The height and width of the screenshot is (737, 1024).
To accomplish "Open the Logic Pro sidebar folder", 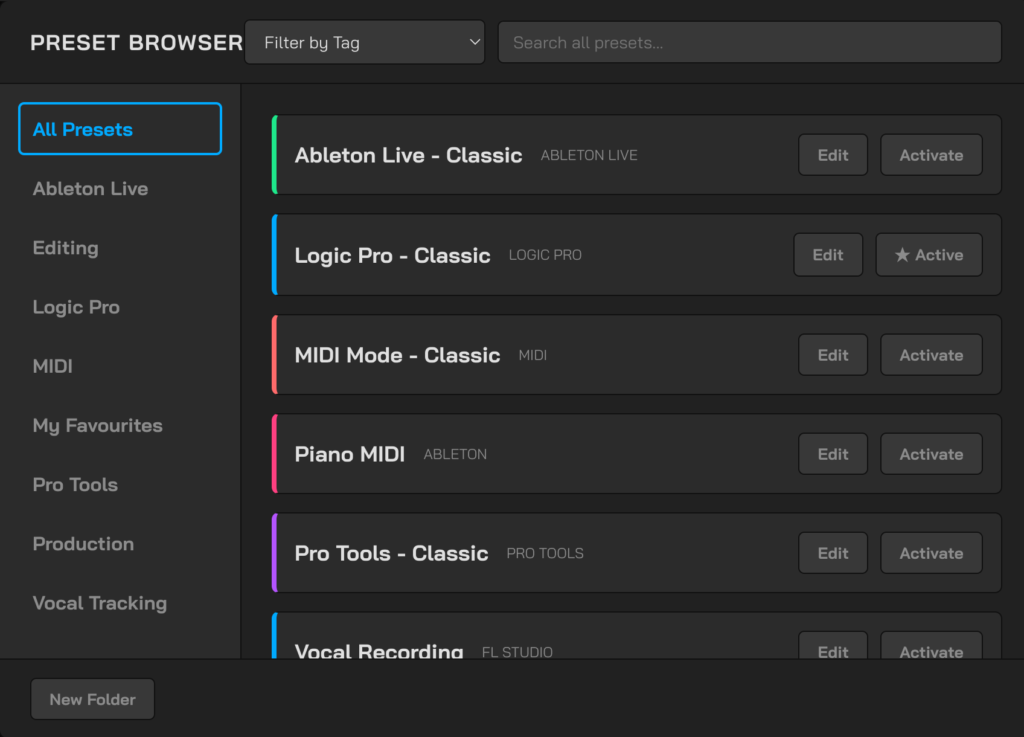I will [76, 307].
